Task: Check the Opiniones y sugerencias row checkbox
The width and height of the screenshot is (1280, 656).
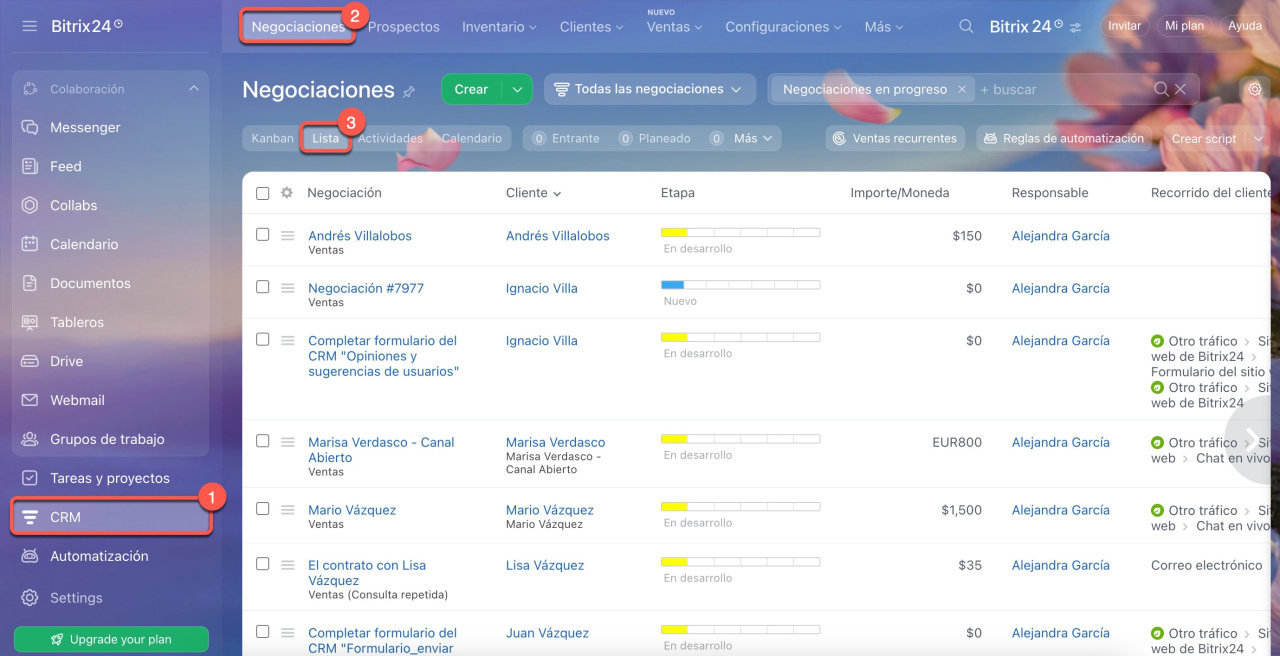Action: pyautogui.click(x=262, y=340)
